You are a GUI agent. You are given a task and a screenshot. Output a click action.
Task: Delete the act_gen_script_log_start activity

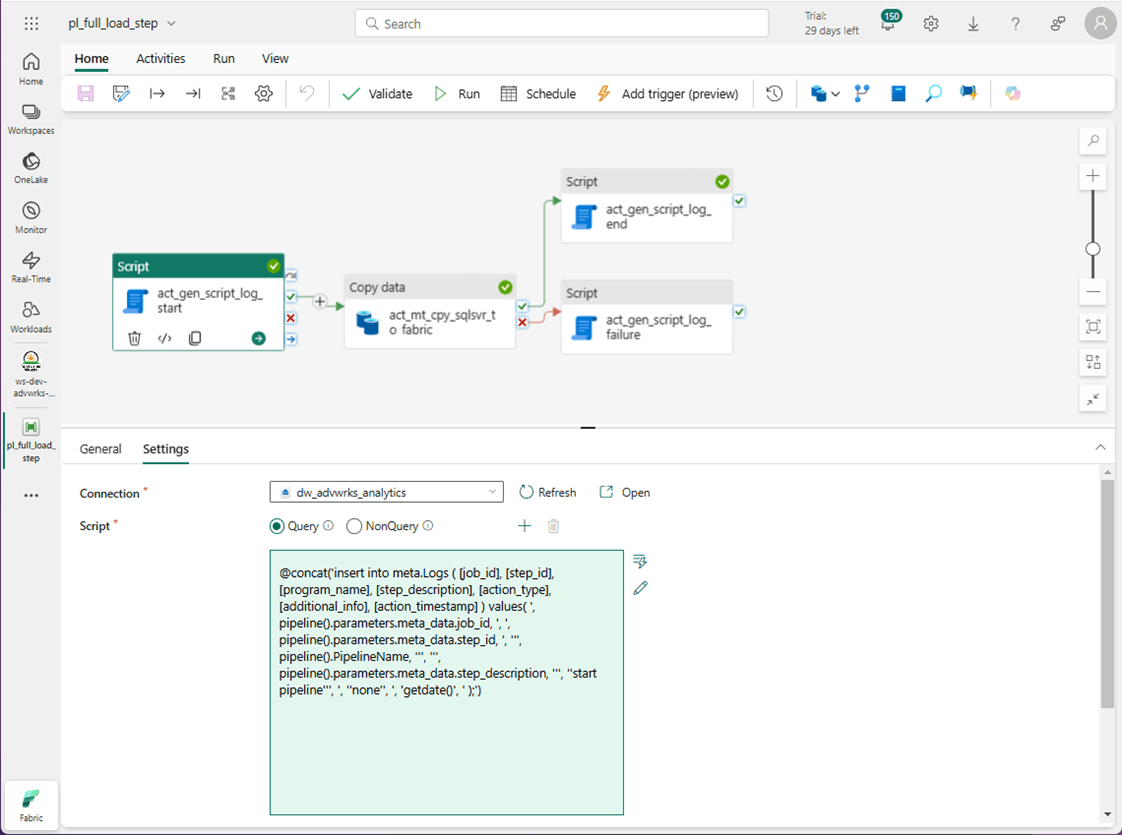(135, 338)
